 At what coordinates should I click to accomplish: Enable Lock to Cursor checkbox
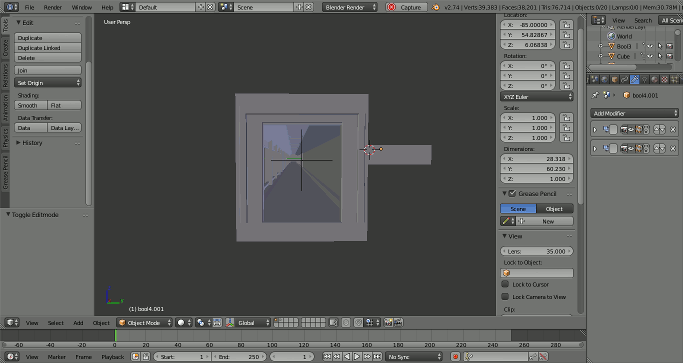pyautogui.click(x=505, y=284)
